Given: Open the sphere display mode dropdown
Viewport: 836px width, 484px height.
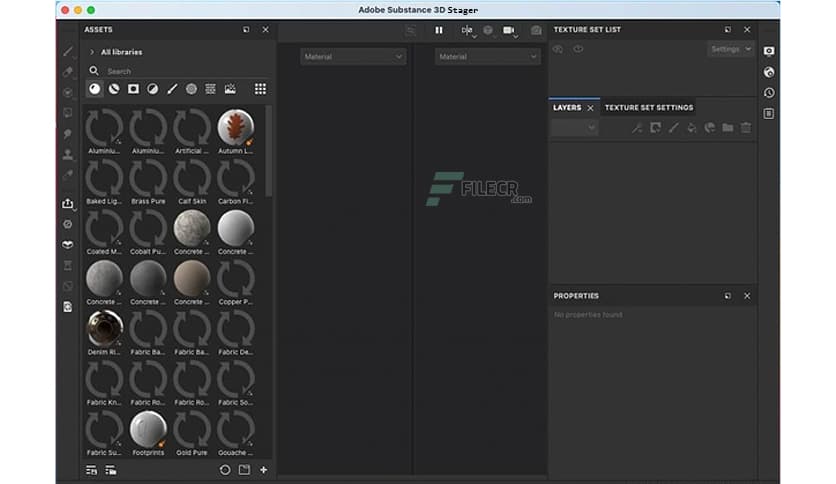Looking at the screenshot, I should (x=488, y=31).
